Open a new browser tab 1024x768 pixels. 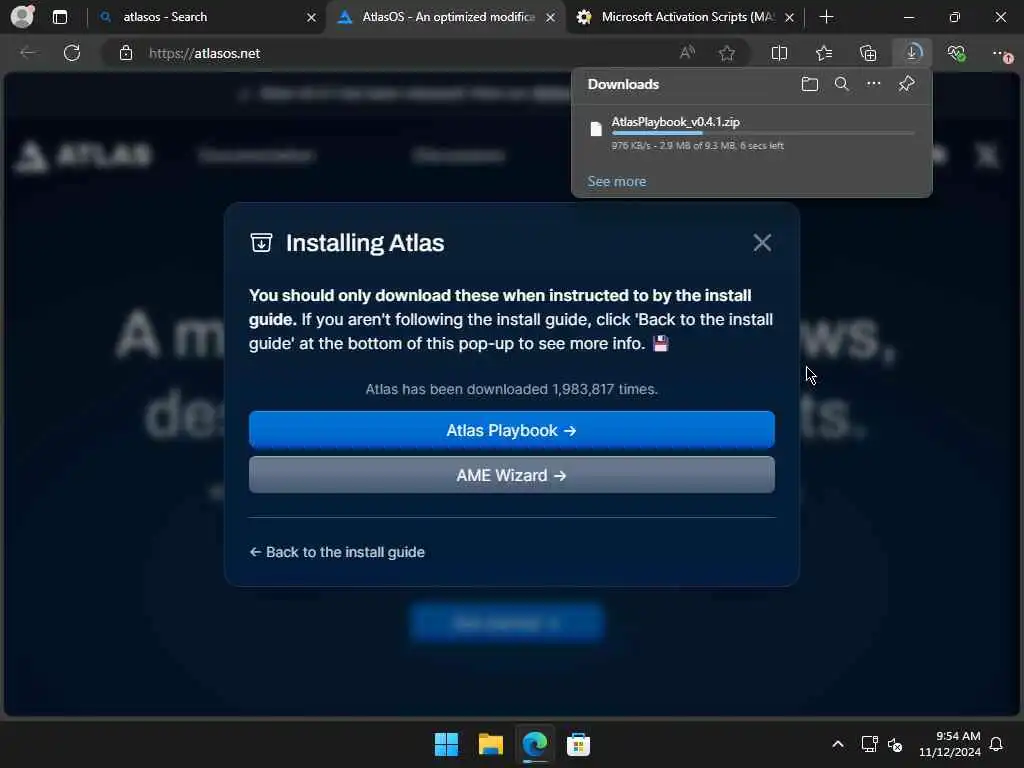pos(826,17)
